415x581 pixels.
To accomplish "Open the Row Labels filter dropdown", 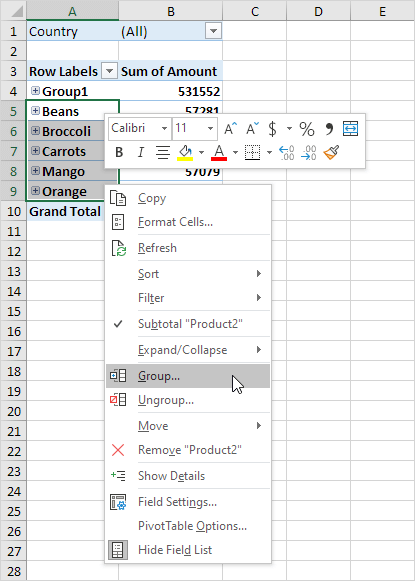I will click(x=109, y=71).
